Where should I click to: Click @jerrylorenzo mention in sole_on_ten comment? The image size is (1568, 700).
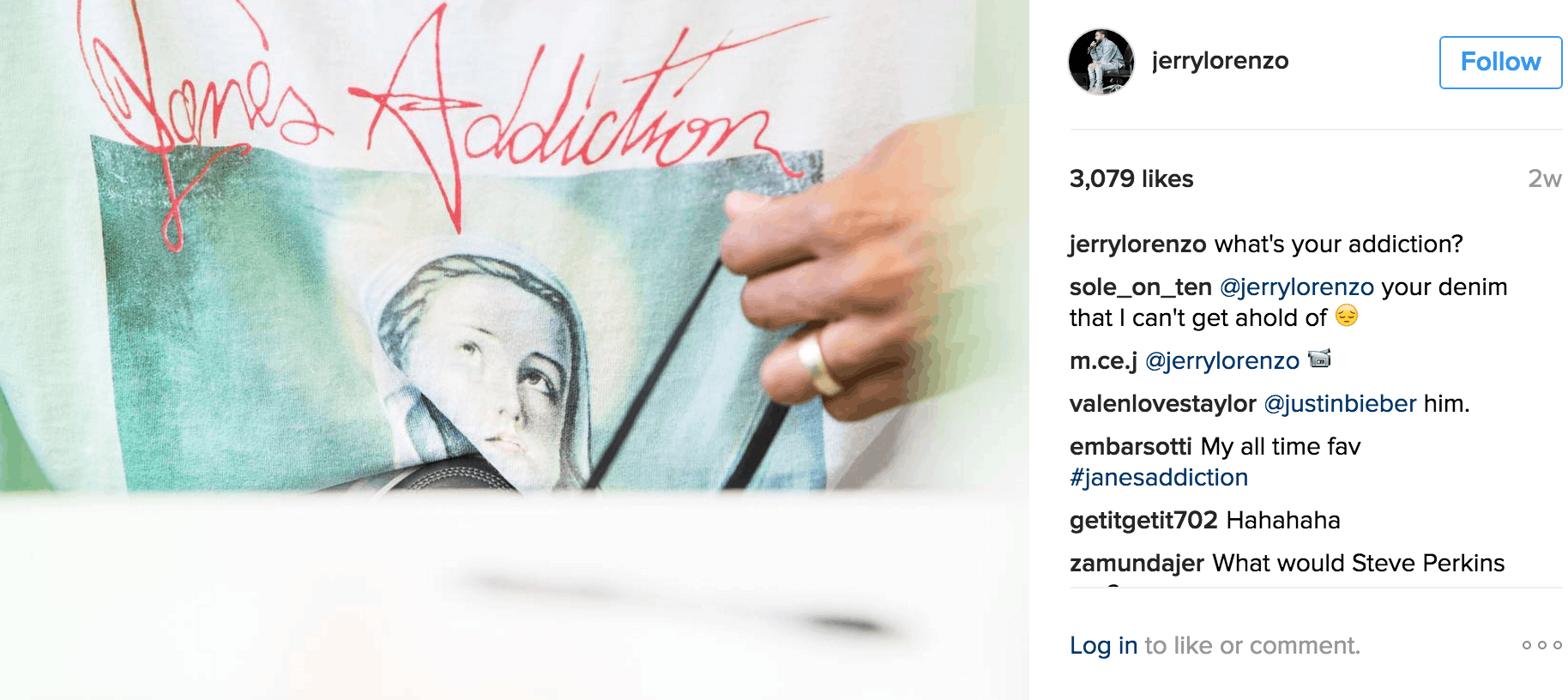point(1297,287)
